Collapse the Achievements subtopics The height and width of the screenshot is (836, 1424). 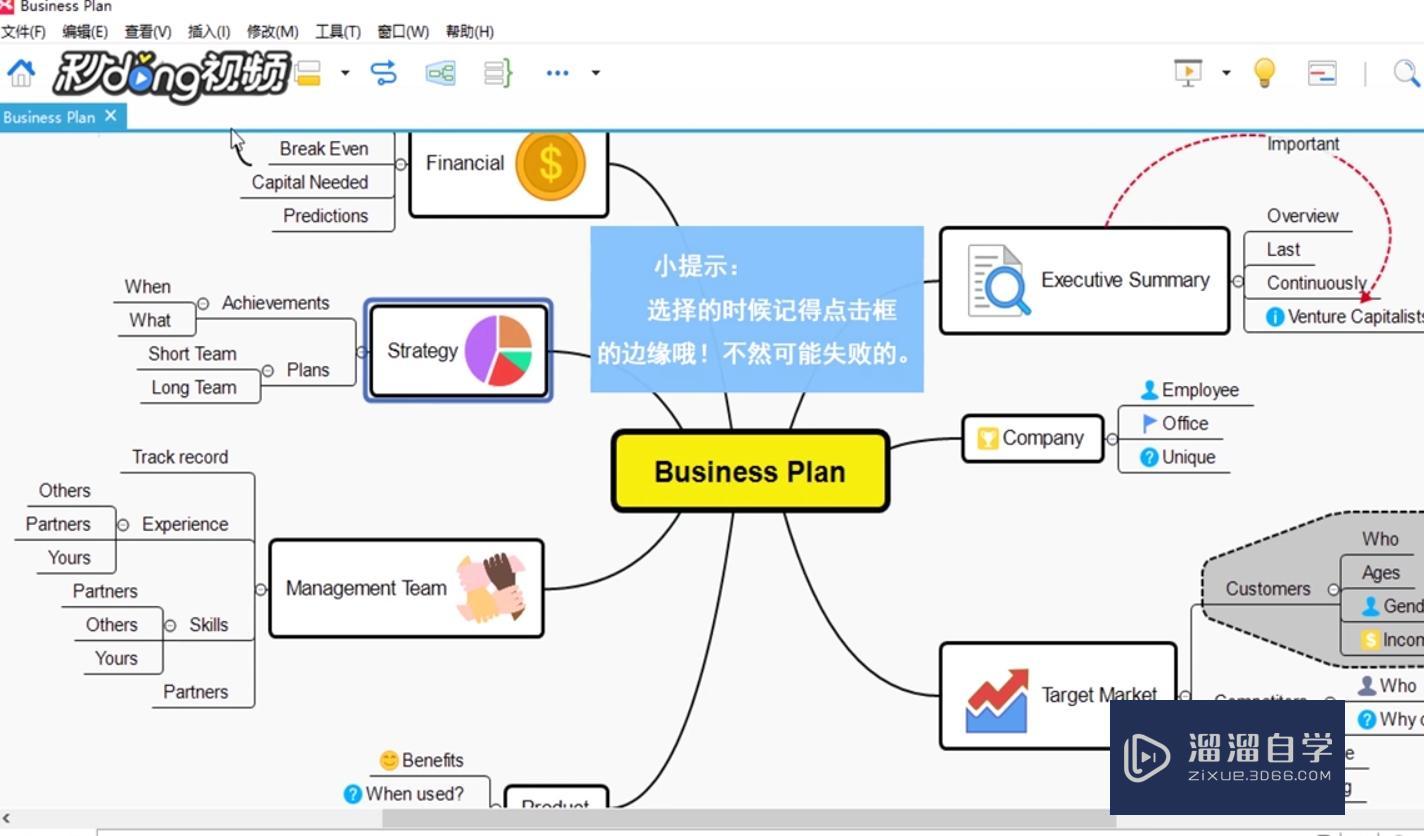click(203, 303)
